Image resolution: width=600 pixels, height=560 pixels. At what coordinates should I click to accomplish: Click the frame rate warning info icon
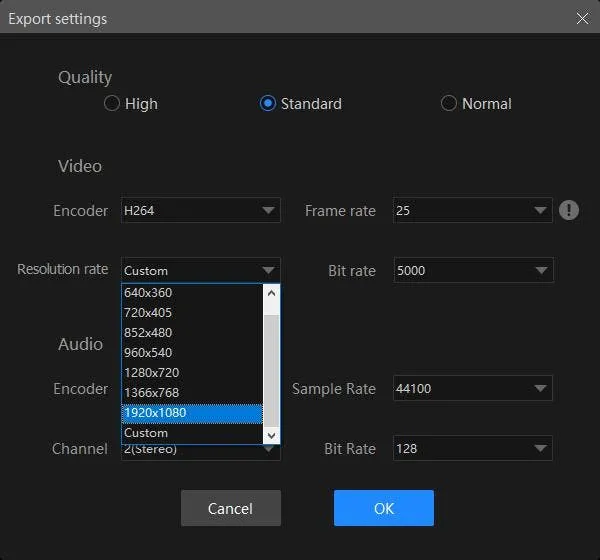click(569, 210)
